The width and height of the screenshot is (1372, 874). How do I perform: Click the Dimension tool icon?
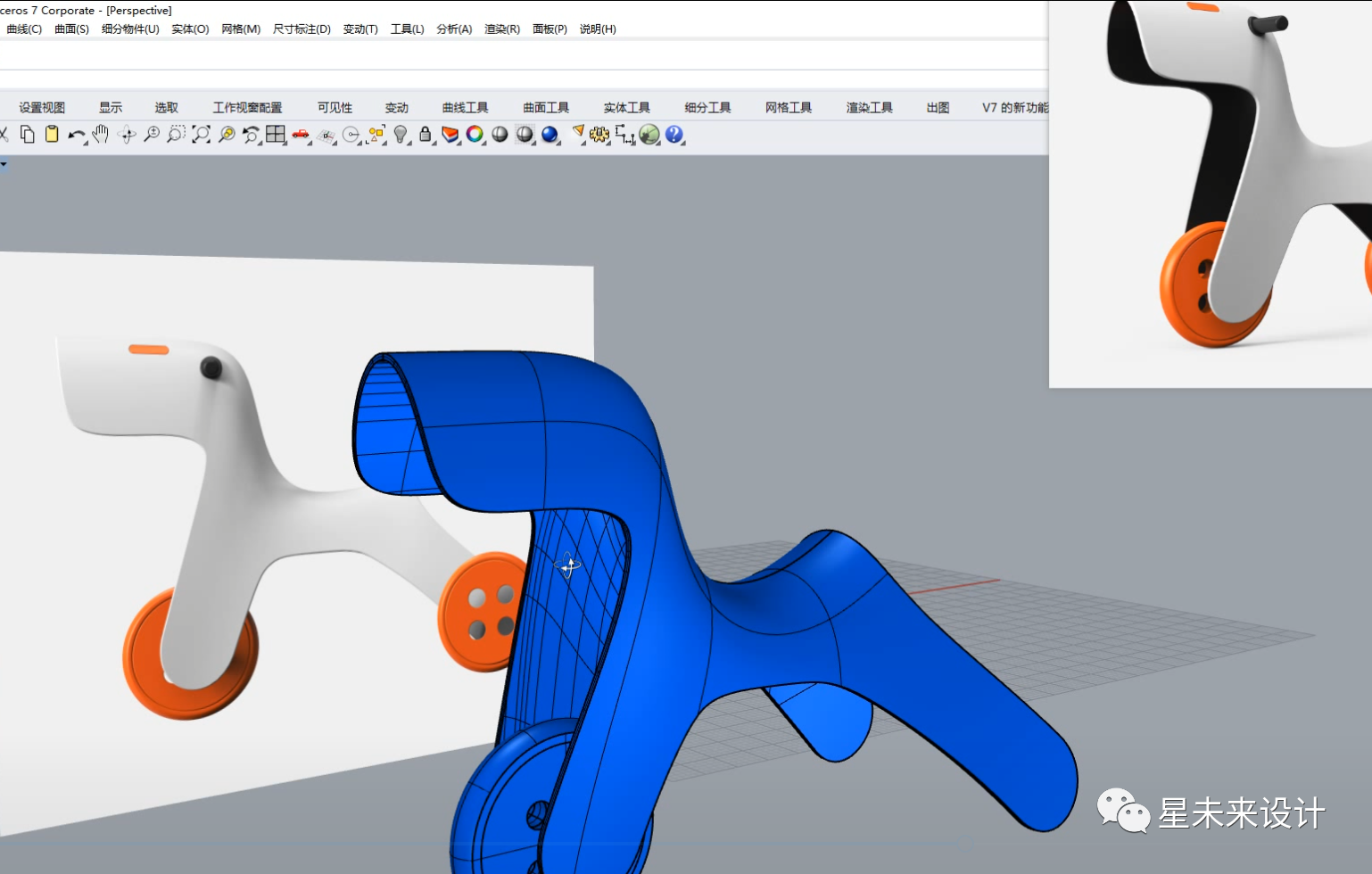pyautogui.click(x=624, y=135)
